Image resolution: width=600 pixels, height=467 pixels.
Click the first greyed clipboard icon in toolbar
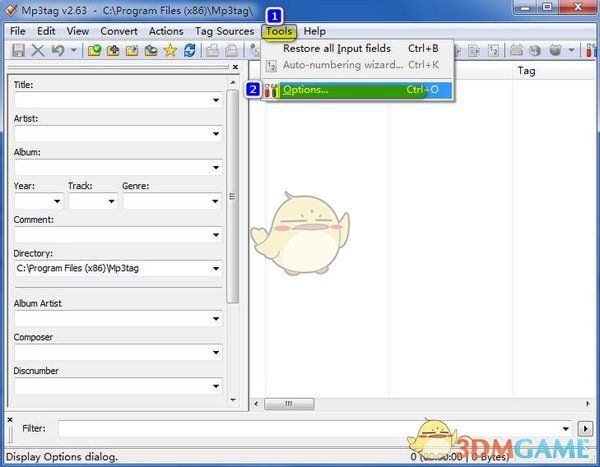(x=212, y=50)
